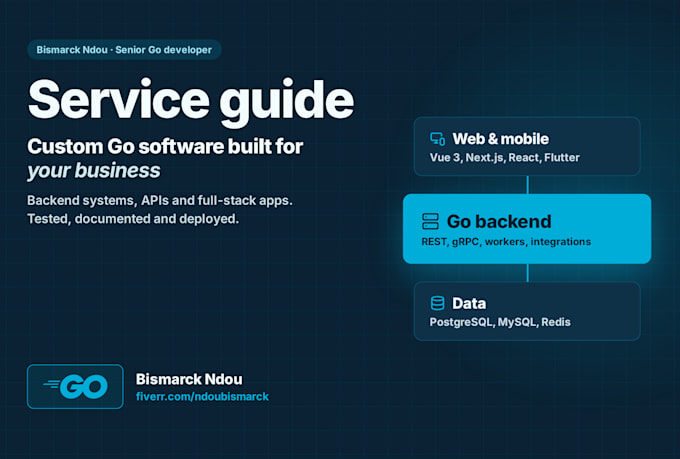Click the 'Service guide' headline

pos(191,101)
